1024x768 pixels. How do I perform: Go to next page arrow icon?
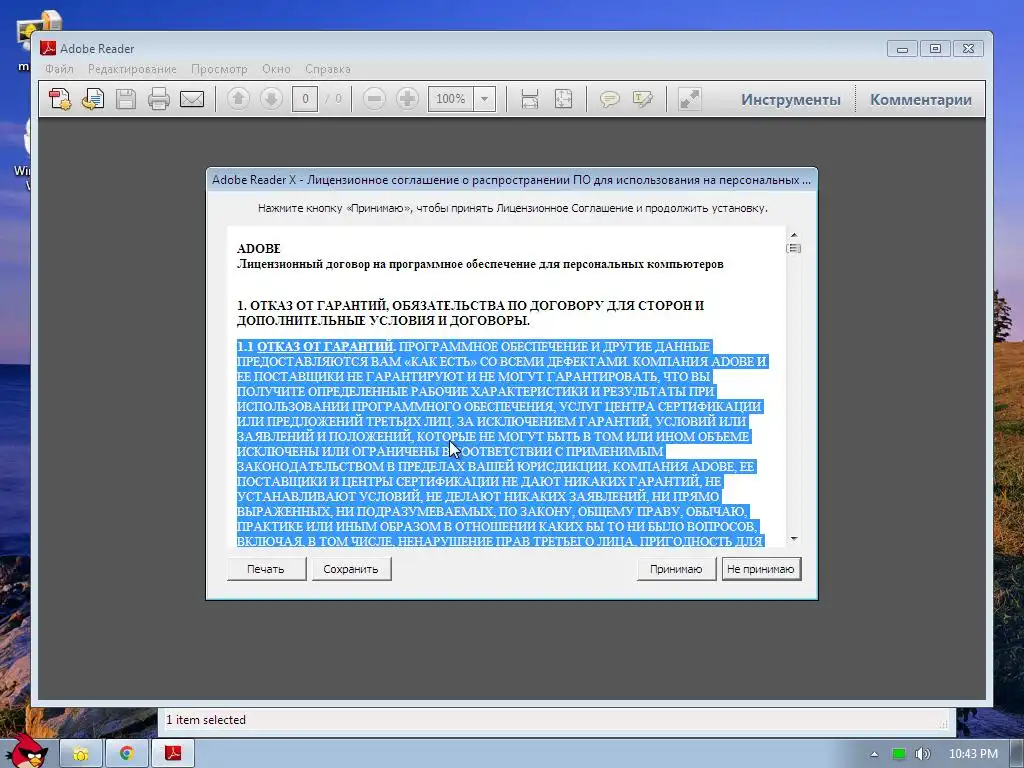(271, 99)
